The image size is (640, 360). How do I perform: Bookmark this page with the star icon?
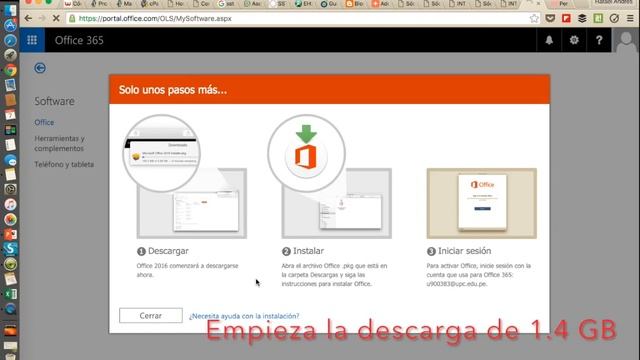[x=534, y=18]
